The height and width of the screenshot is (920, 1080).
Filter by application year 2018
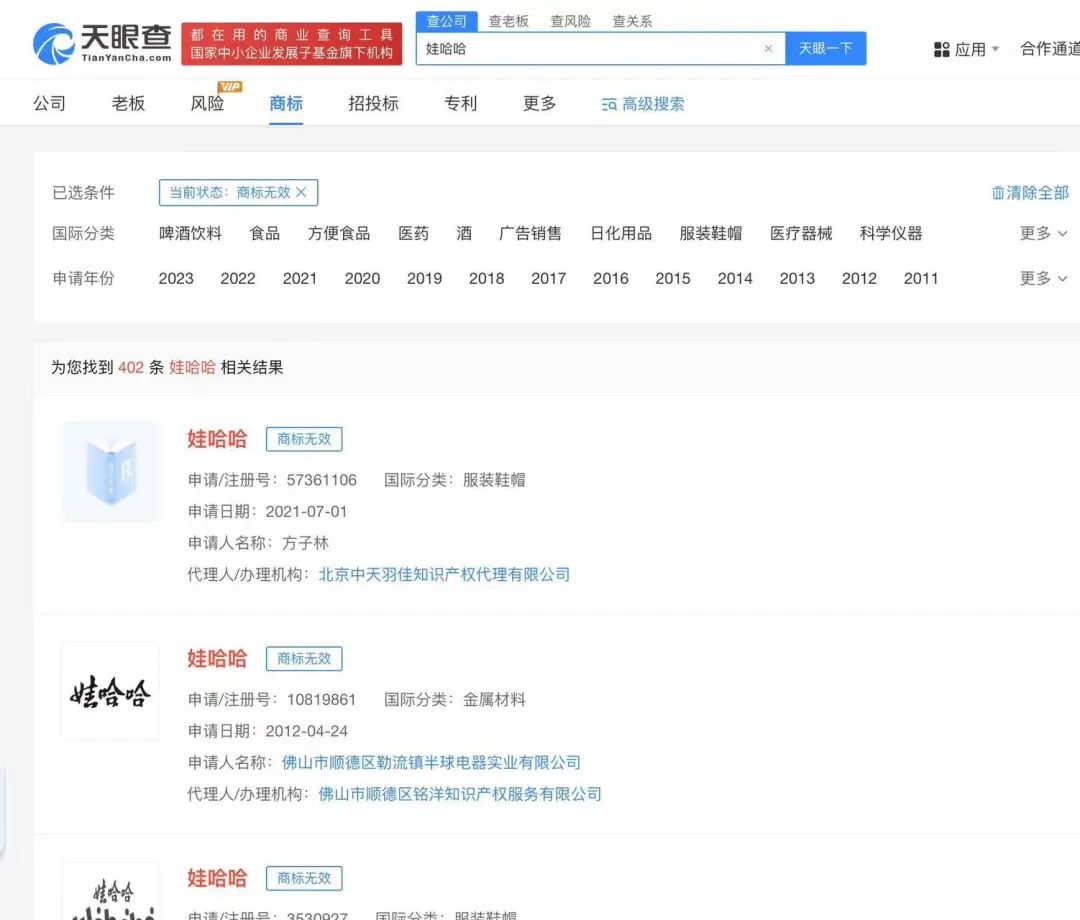486,278
